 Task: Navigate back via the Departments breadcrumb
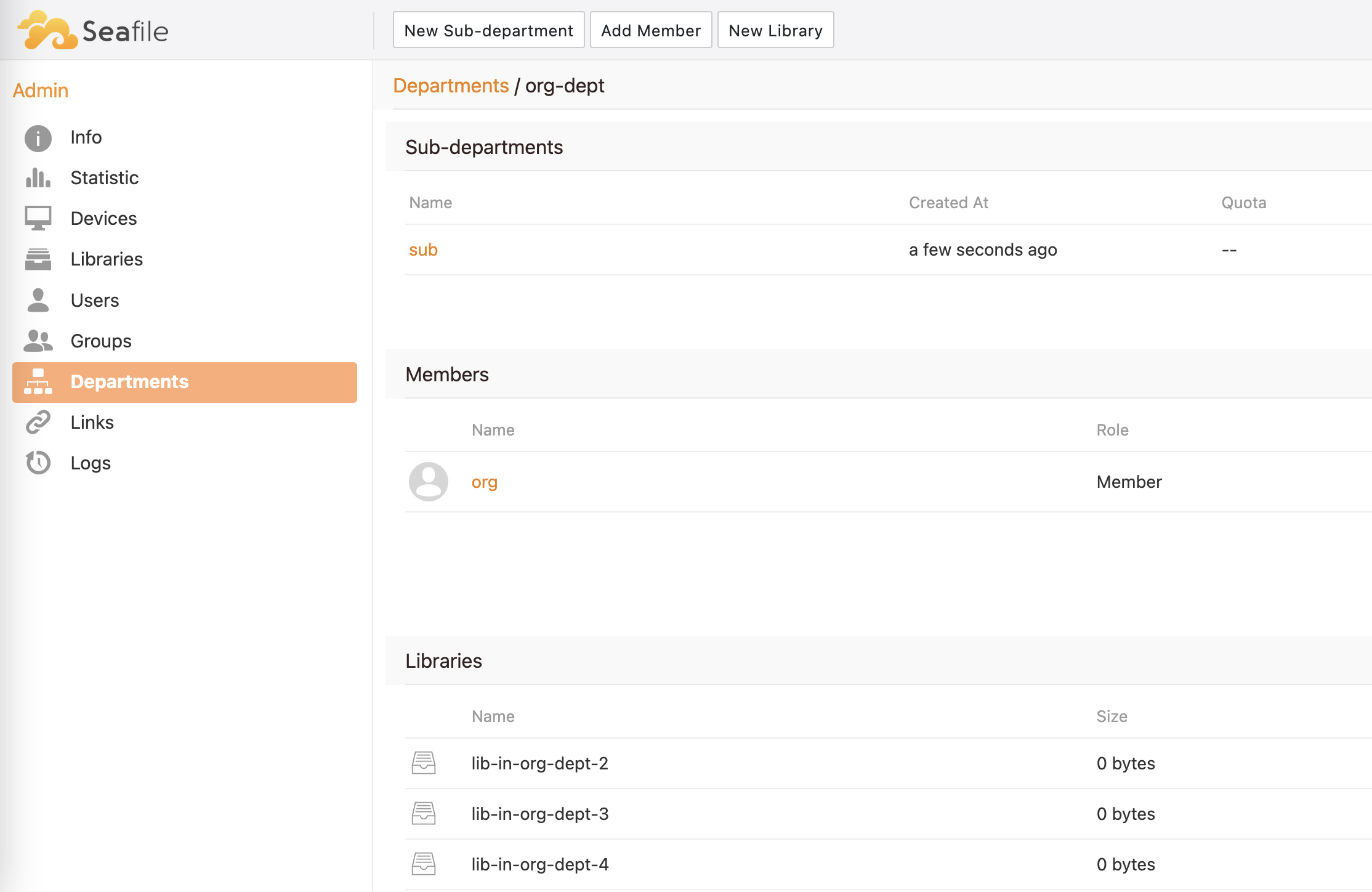tap(451, 86)
